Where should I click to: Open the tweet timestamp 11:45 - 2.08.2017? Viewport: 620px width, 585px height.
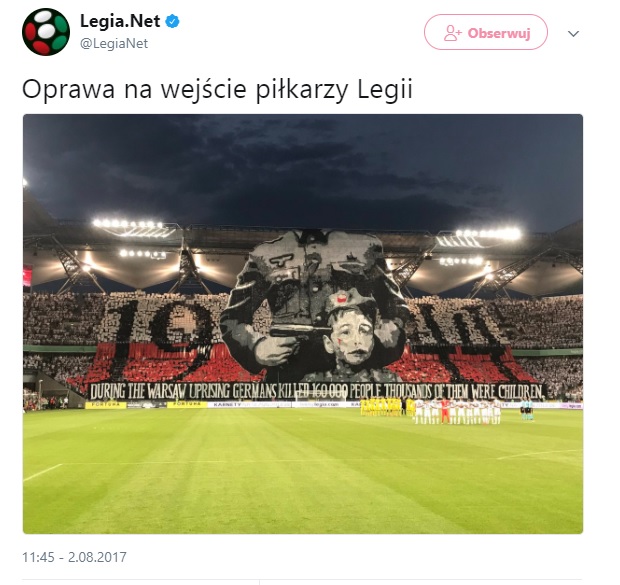pyautogui.click(x=74, y=557)
